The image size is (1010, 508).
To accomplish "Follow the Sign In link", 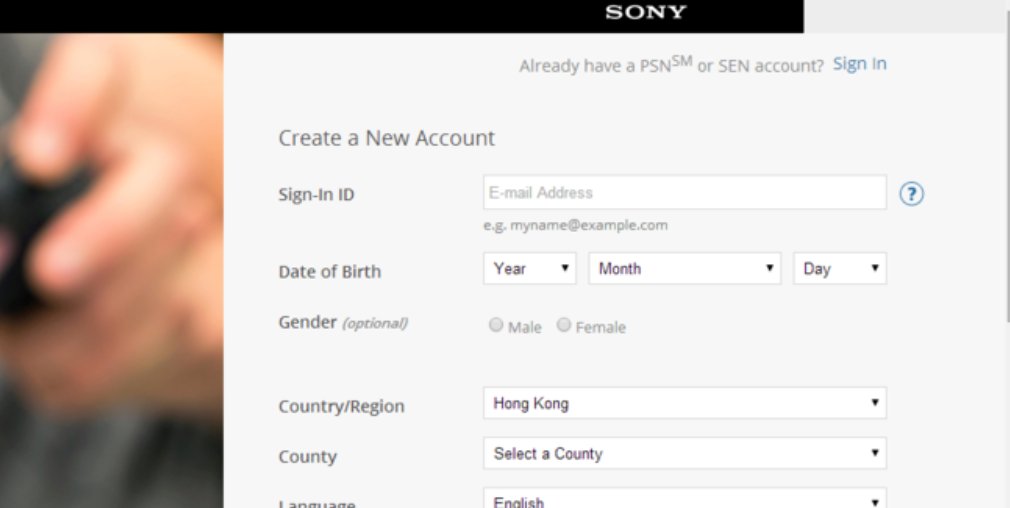I will (x=859, y=64).
